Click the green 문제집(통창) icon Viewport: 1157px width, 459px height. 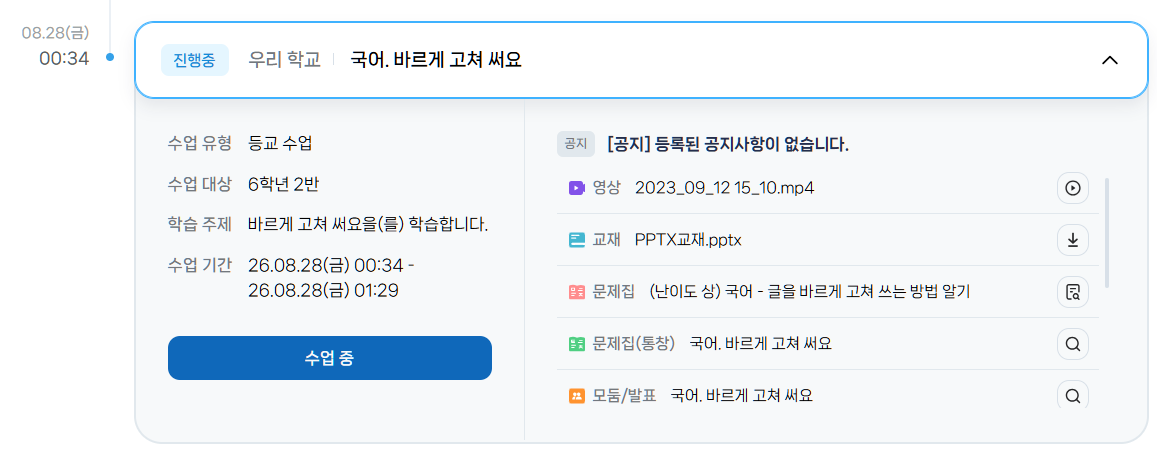pyautogui.click(x=577, y=344)
